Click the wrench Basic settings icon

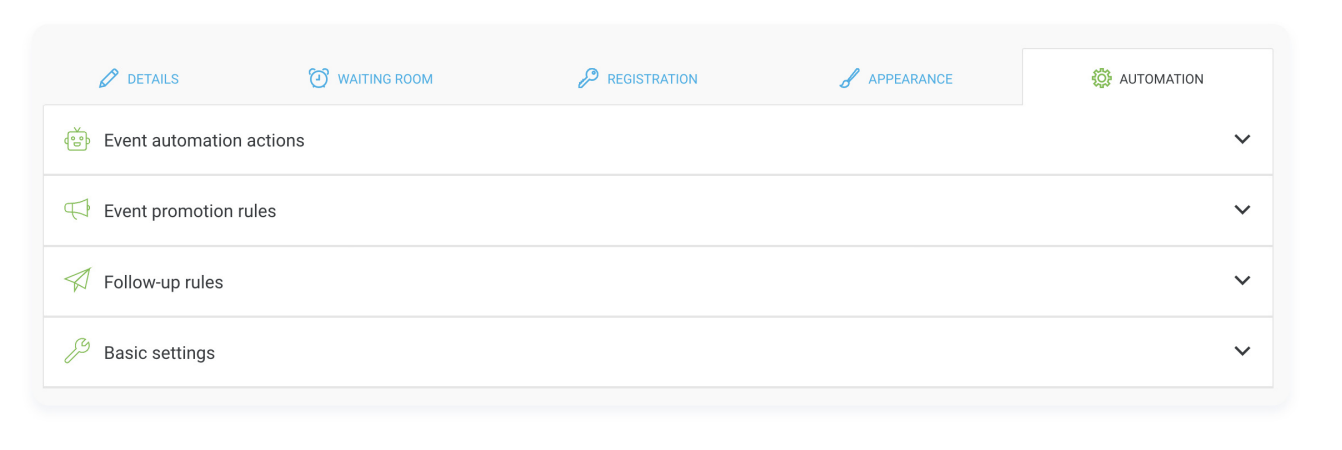(x=77, y=351)
